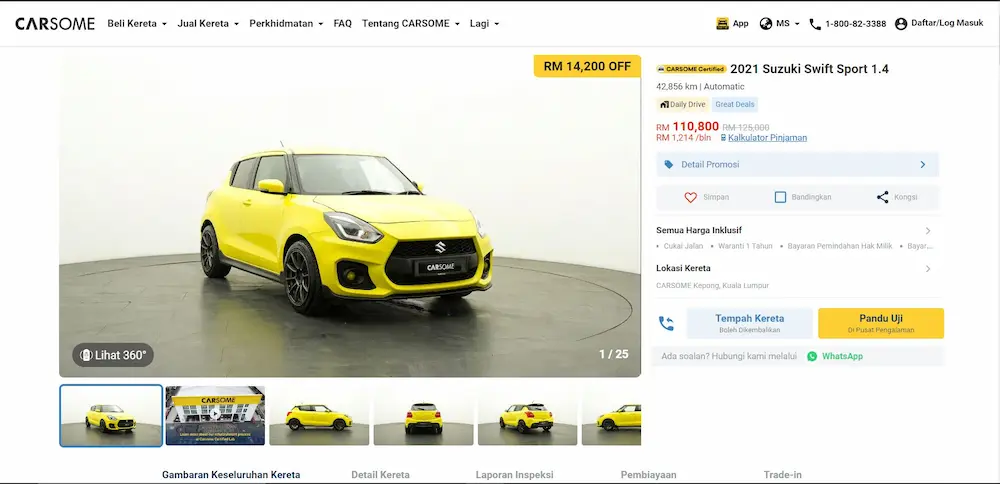Viewport: 1000px width, 484px height.
Task: Click the 1 / 25 image counter
Action: pyautogui.click(x=614, y=354)
